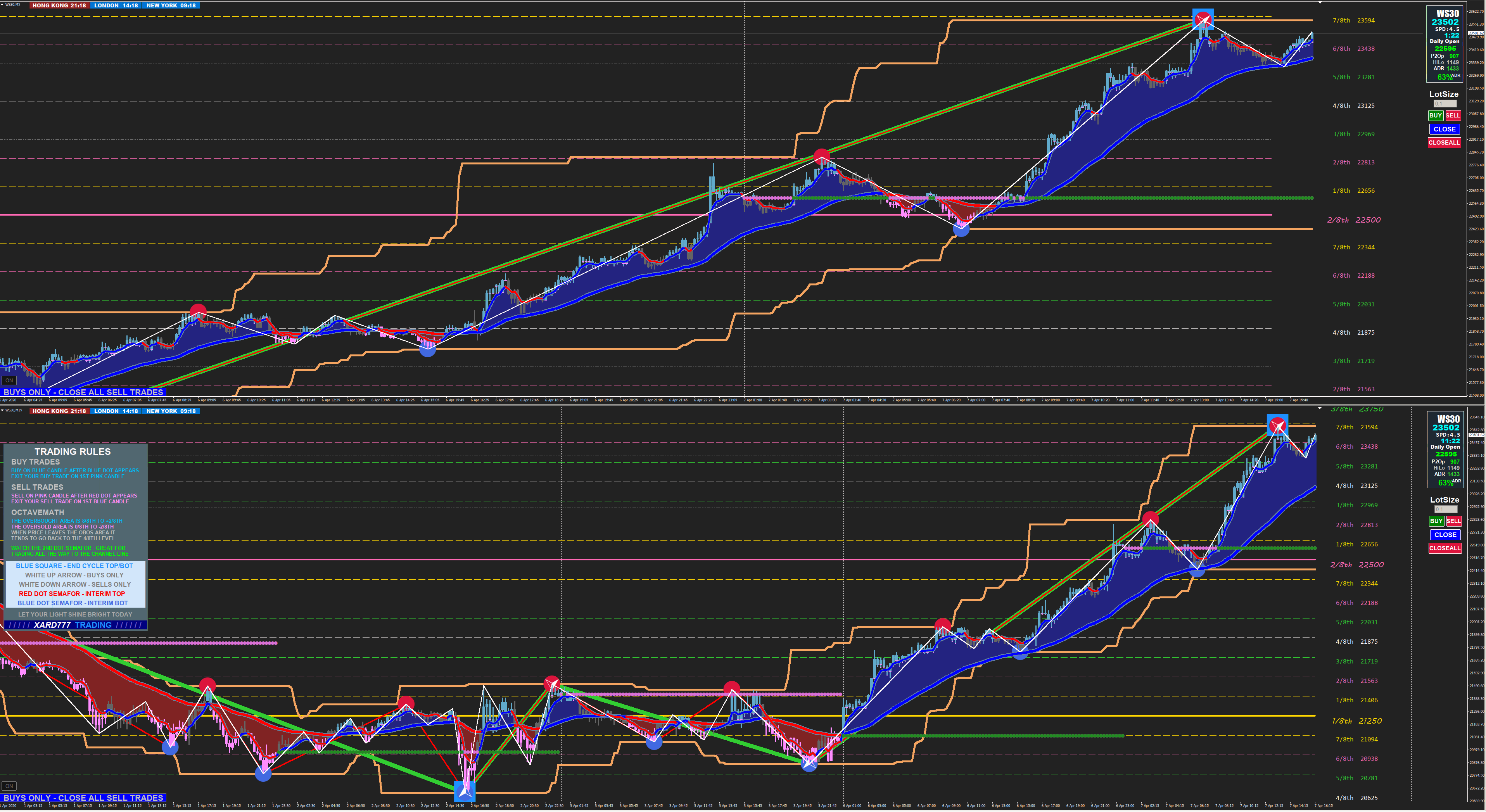
Task: Click red semafor dot near 2/8th 22813 in the top chart
Action: (821, 156)
